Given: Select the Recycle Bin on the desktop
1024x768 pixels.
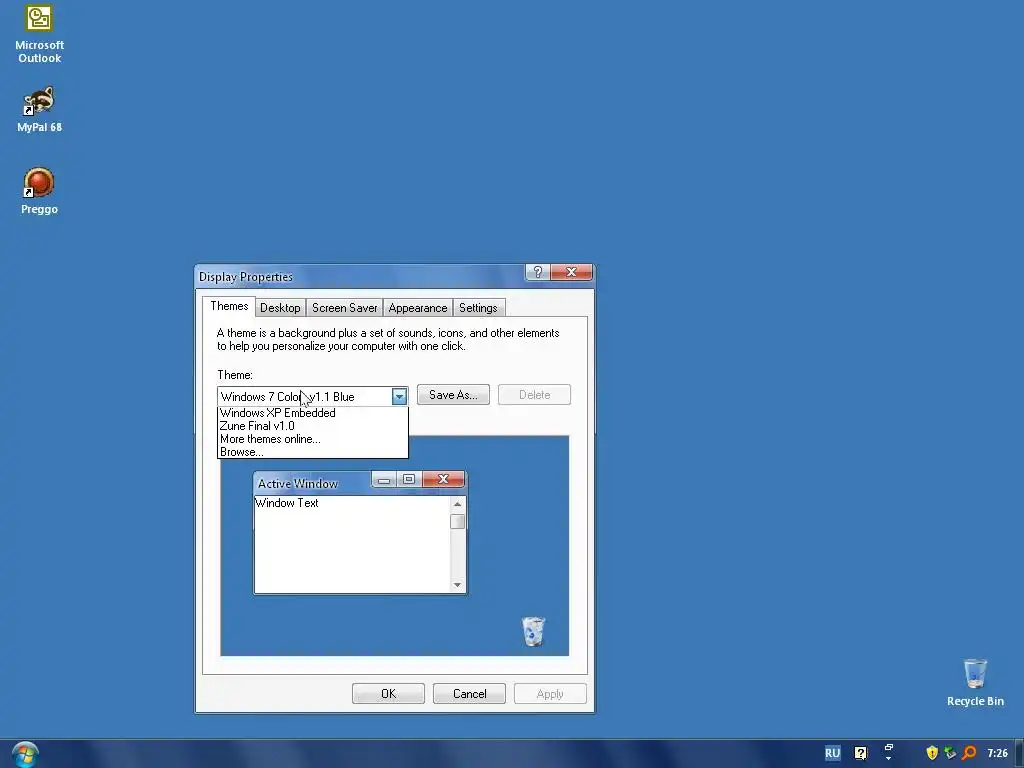Looking at the screenshot, I should click(x=975, y=682).
